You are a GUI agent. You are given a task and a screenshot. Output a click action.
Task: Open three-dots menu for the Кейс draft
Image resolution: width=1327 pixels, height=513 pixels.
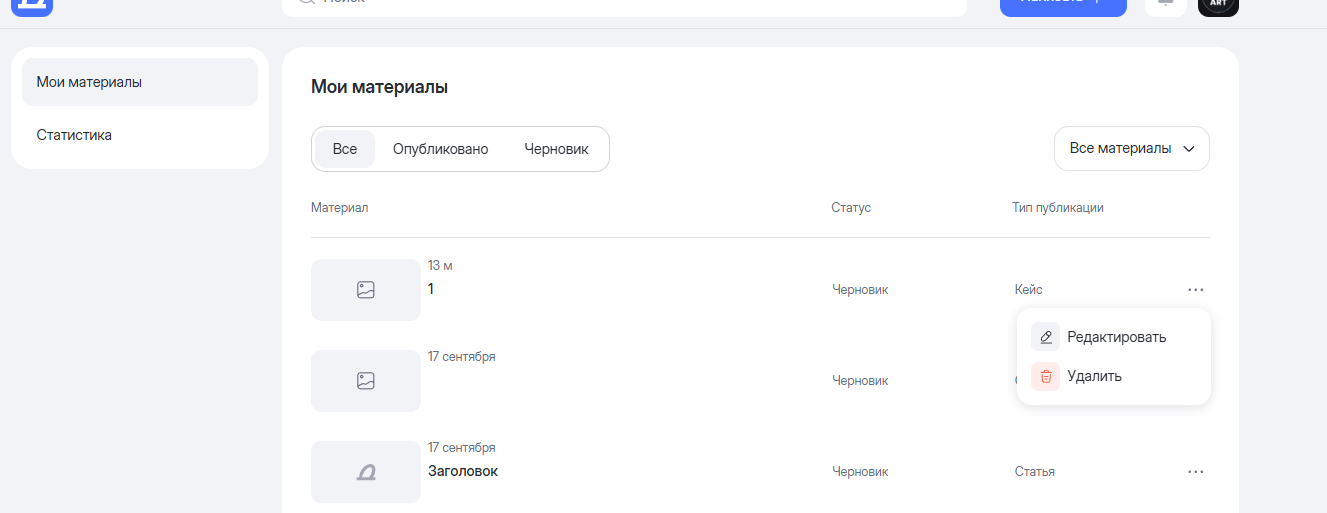point(1195,290)
